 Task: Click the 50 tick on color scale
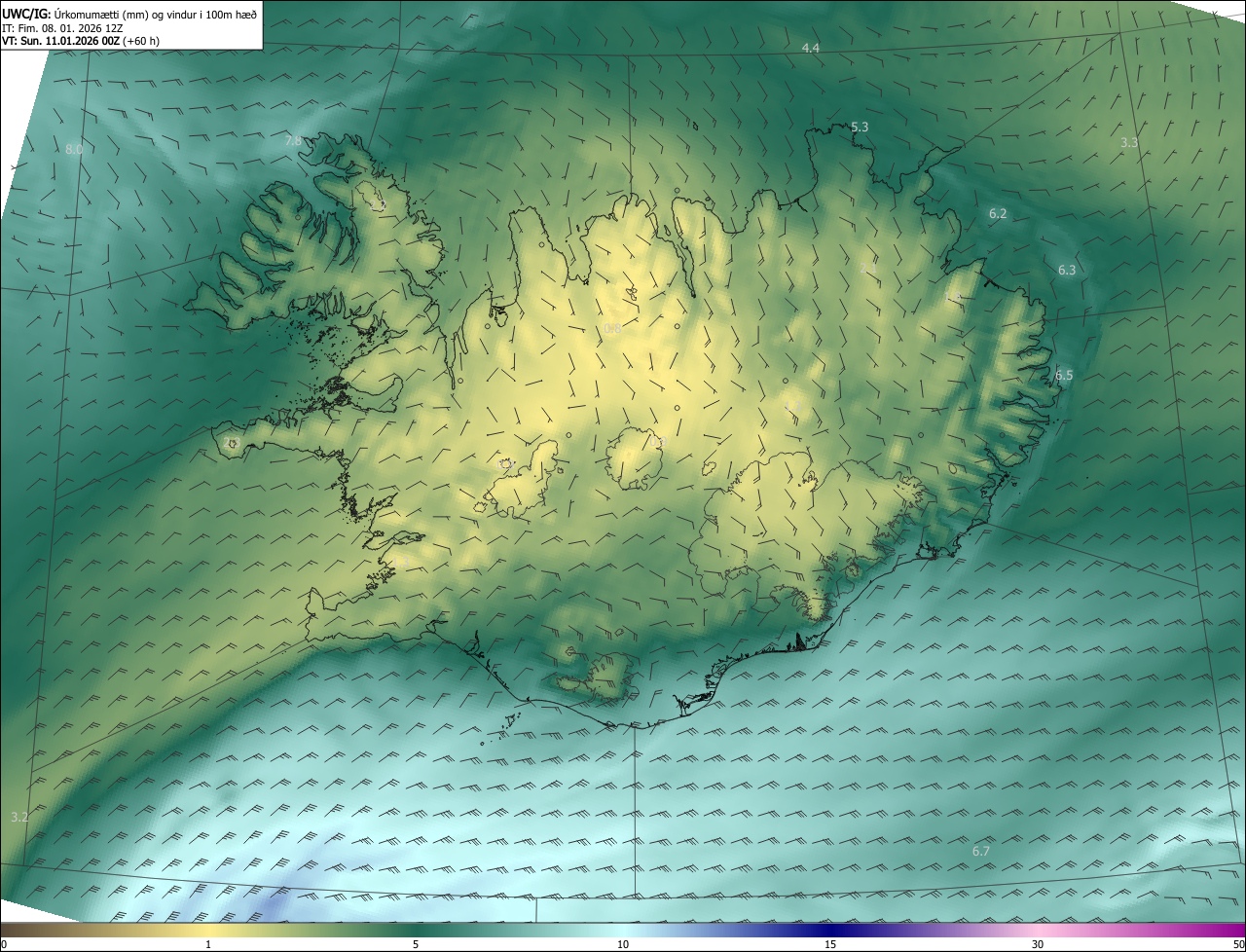(x=1238, y=944)
